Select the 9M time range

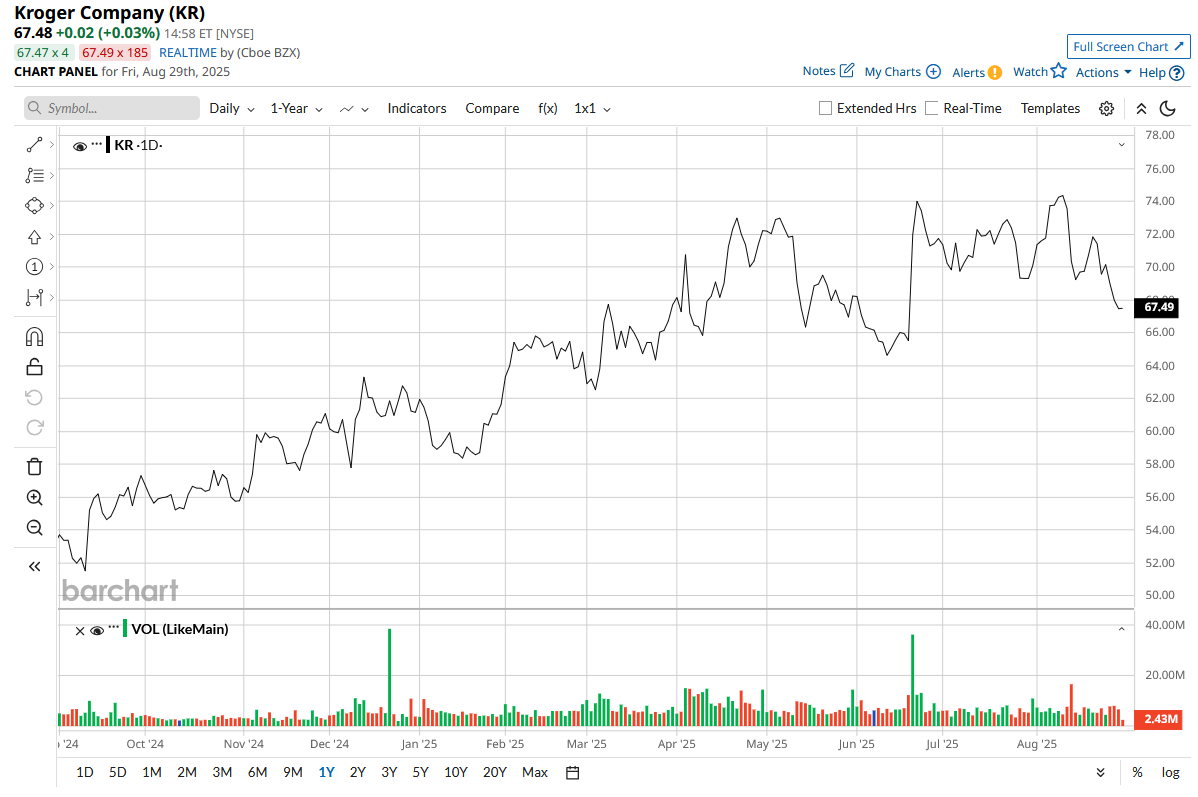pyautogui.click(x=293, y=773)
